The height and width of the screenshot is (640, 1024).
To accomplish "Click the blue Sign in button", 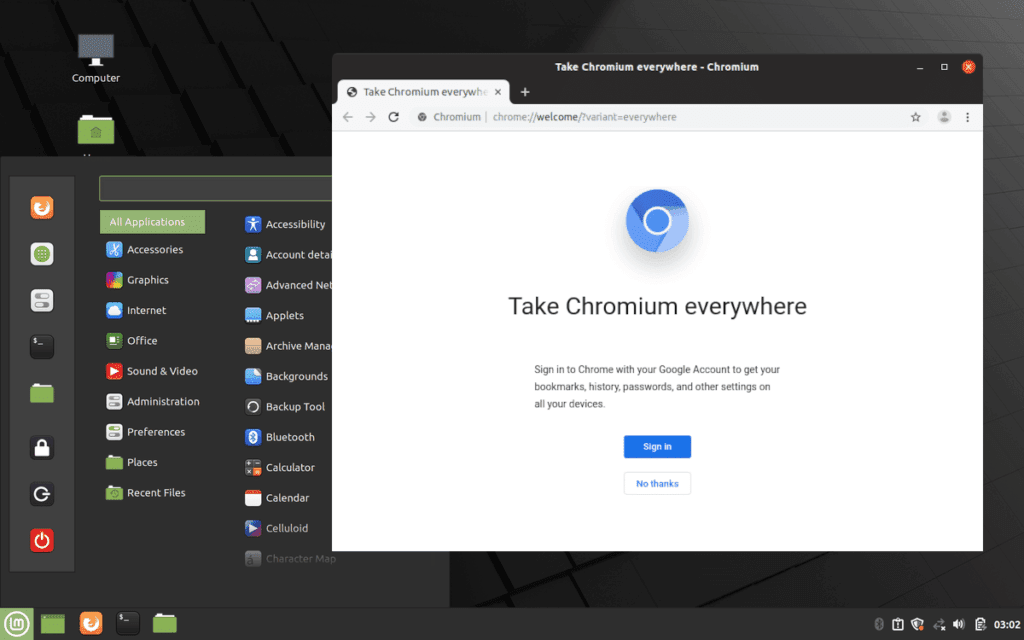I will pos(657,447).
